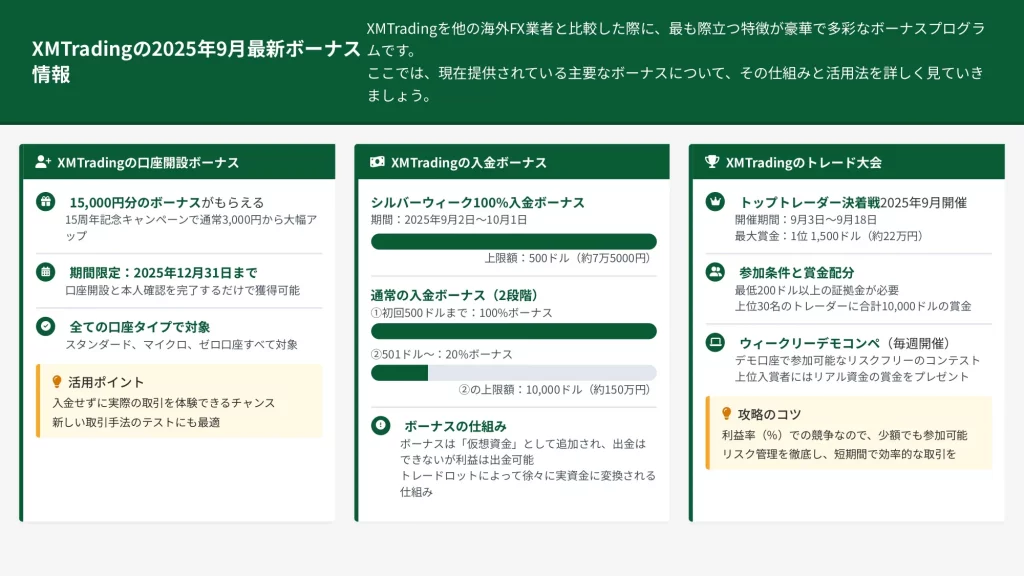This screenshot has height=576, width=1024.
Task: Click the exclamation icon beside ボーナスの仕組み
Action: [380, 426]
